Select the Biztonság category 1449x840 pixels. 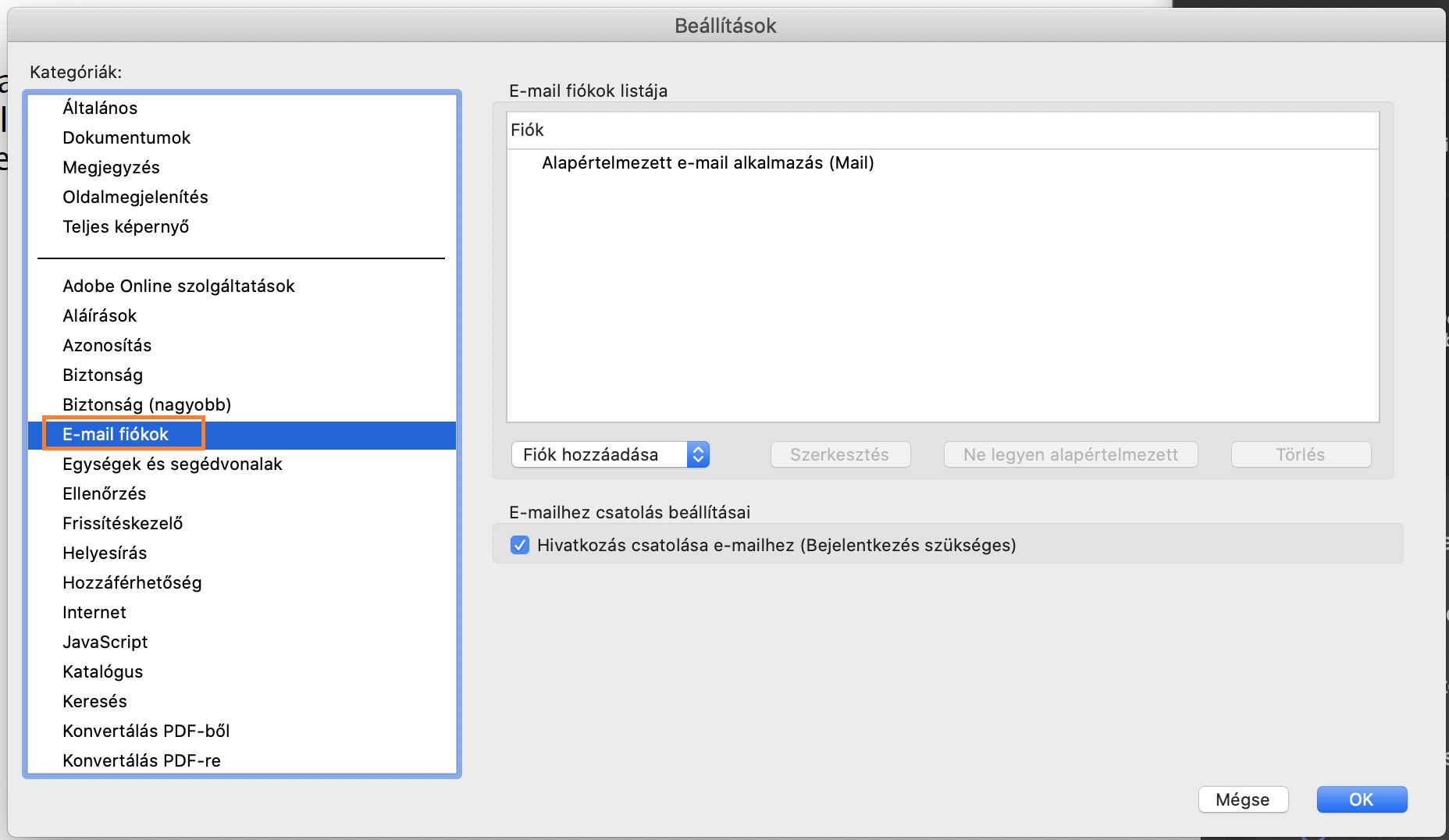242,375
